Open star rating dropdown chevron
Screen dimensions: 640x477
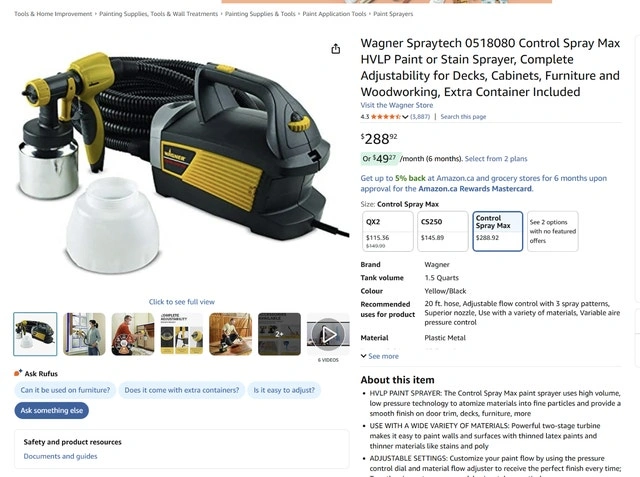click(405, 117)
